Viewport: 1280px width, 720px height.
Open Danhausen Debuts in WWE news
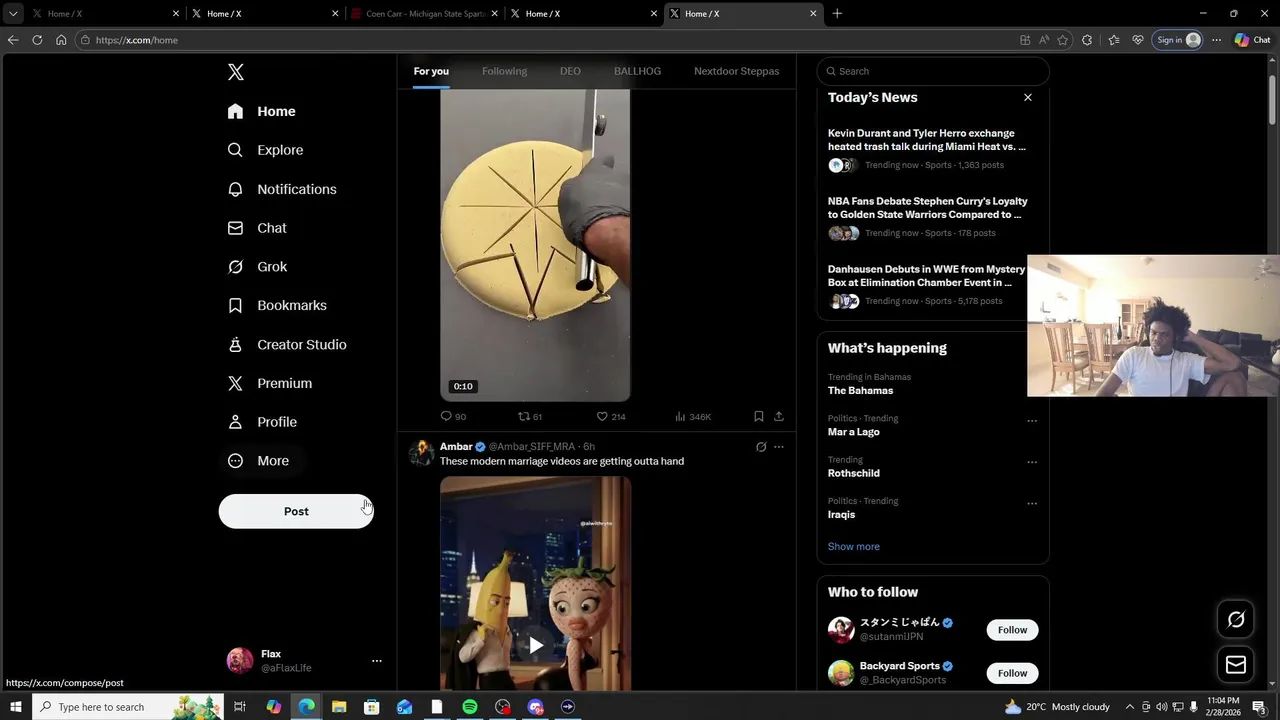pos(927,285)
